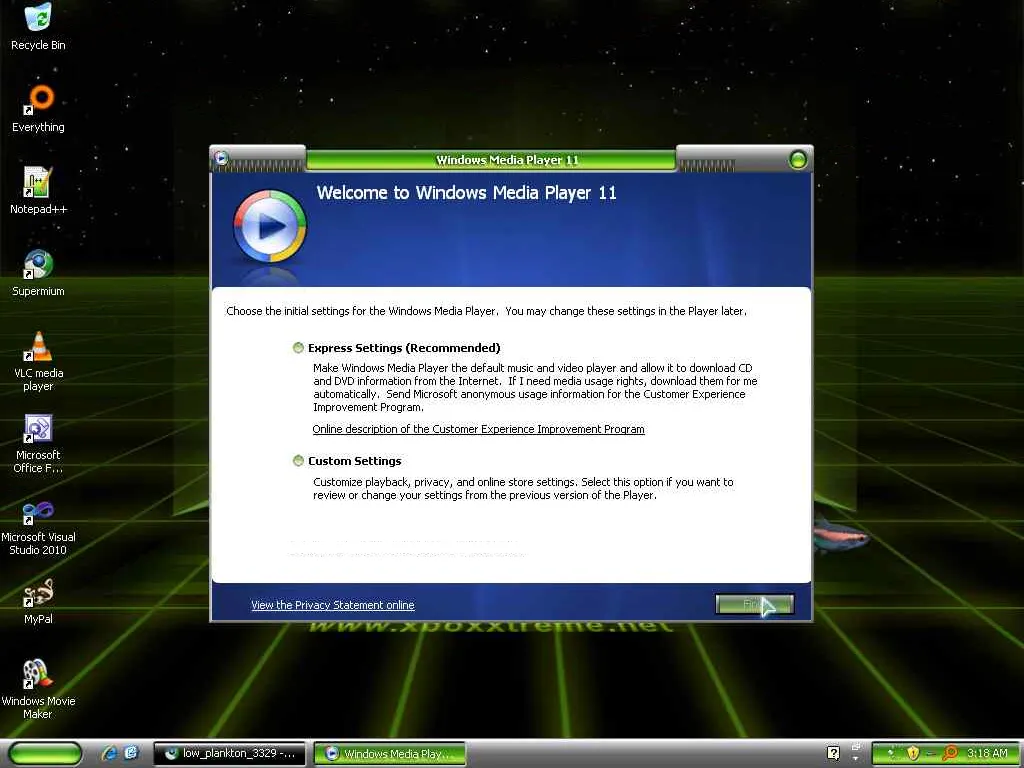The width and height of the screenshot is (1024, 768).
Task: Click the yellow security shield tray icon
Action: click(x=913, y=753)
